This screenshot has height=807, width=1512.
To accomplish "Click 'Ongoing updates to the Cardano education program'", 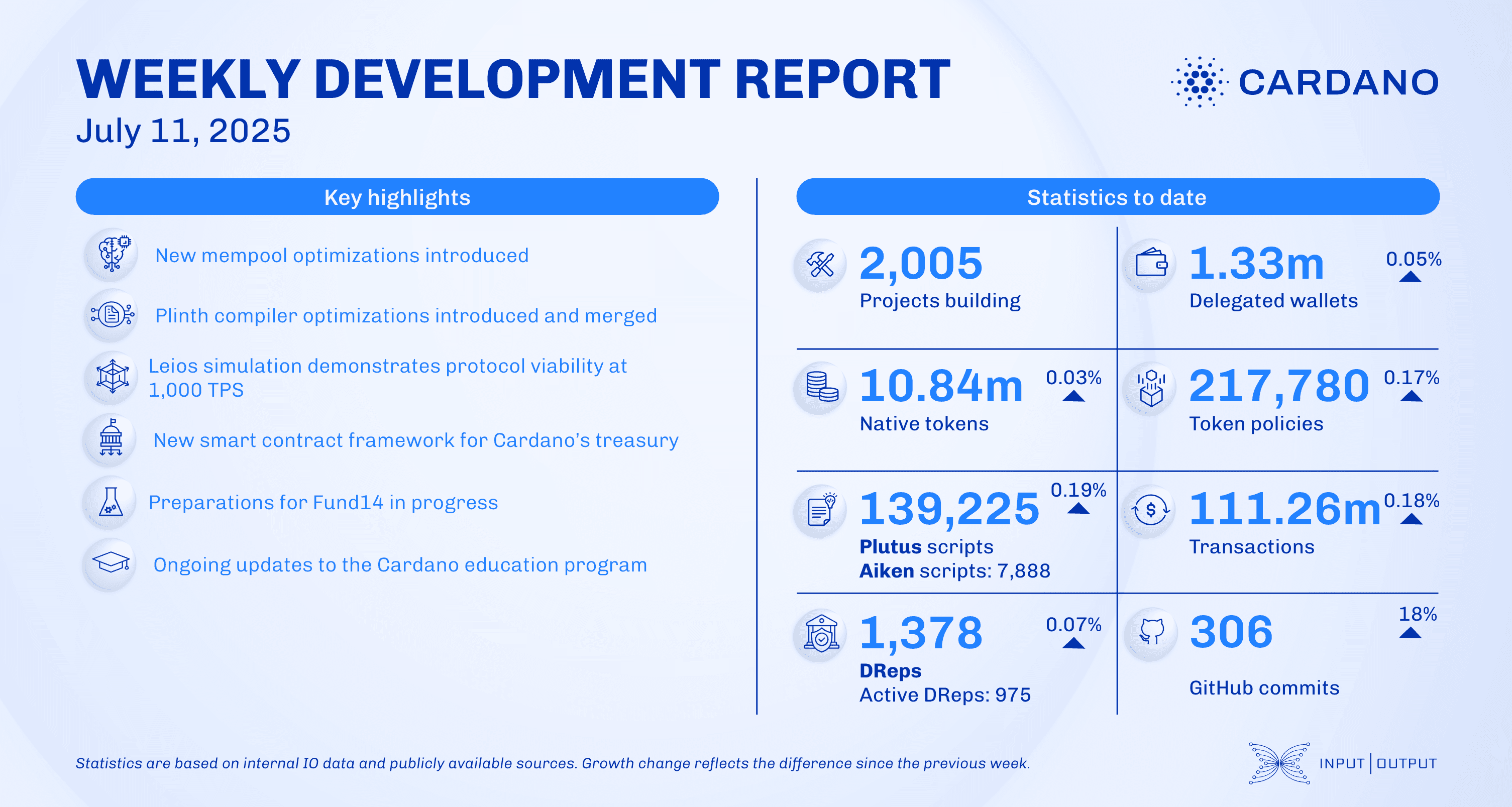I will click(400, 564).
